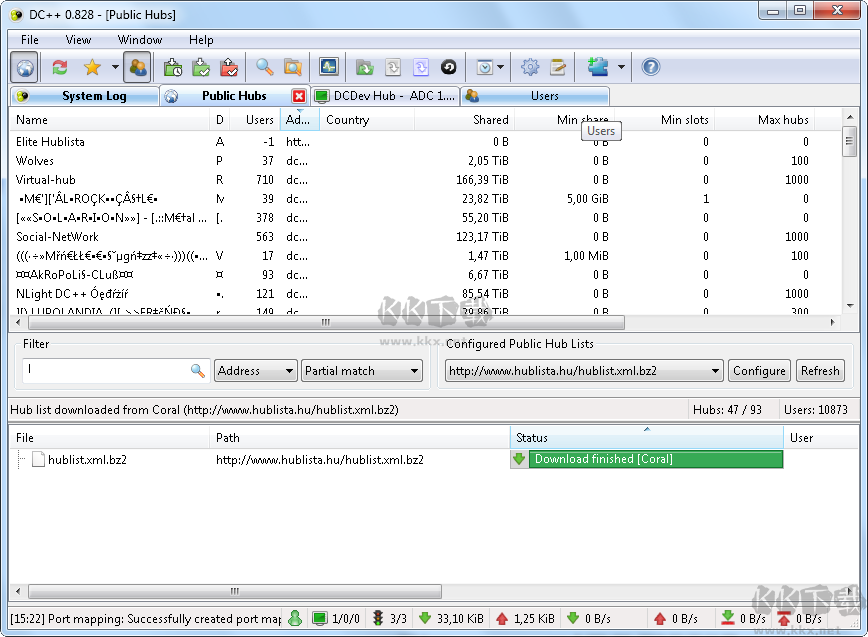Open the Notepad toolbar icon
The height and width of the screenshot is (637, 868).
pos(558,67)
